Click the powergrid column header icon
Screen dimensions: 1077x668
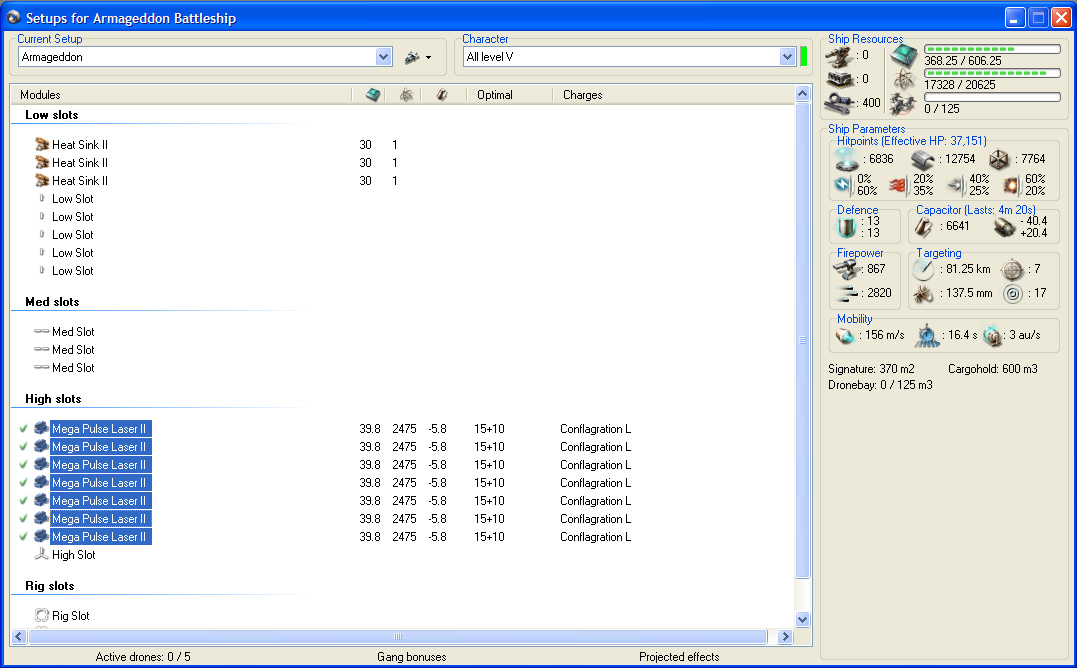[x=407, y=95]
